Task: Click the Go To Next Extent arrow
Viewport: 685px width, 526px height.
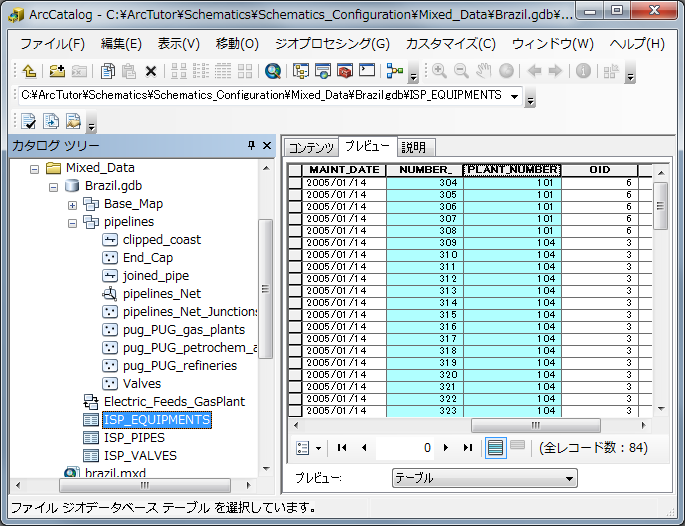Action: tap(555, 71)
